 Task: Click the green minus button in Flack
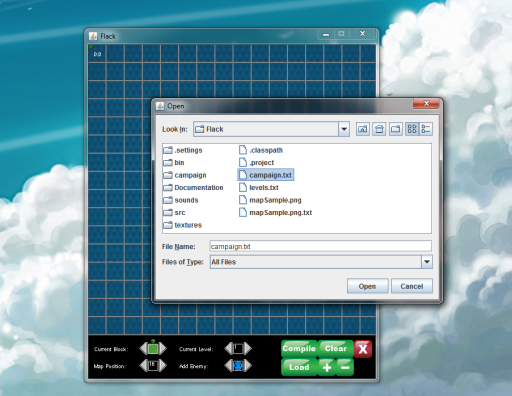click(x=345, y=367)
